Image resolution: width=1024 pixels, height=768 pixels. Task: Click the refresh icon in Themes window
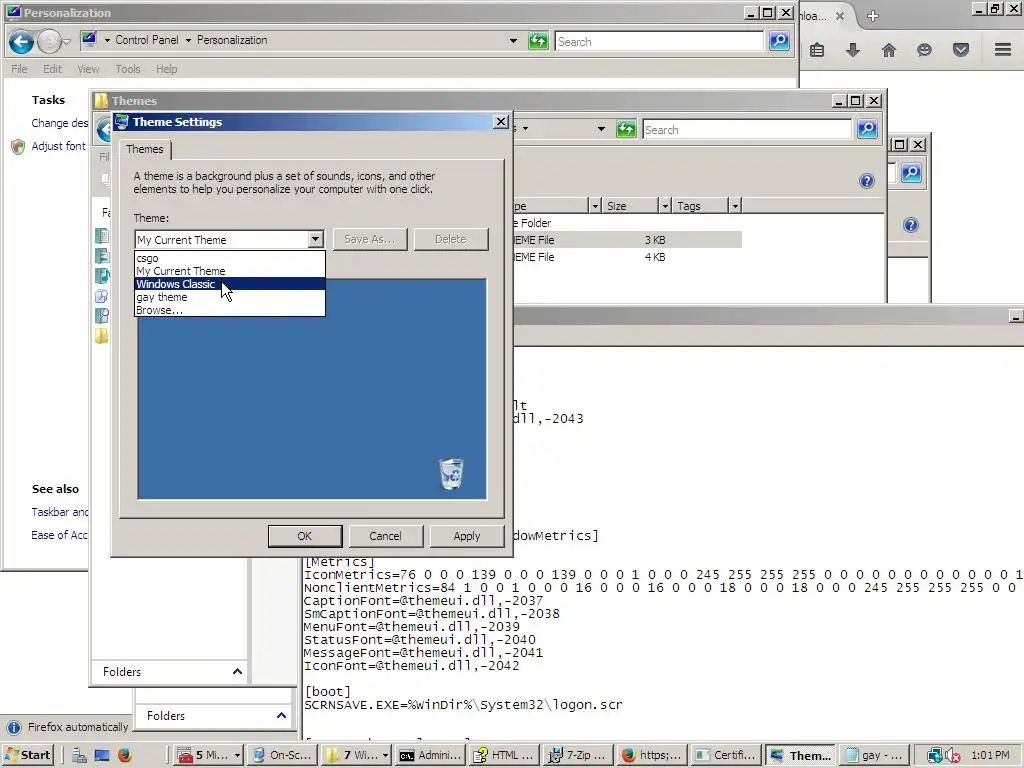(626, 129)
